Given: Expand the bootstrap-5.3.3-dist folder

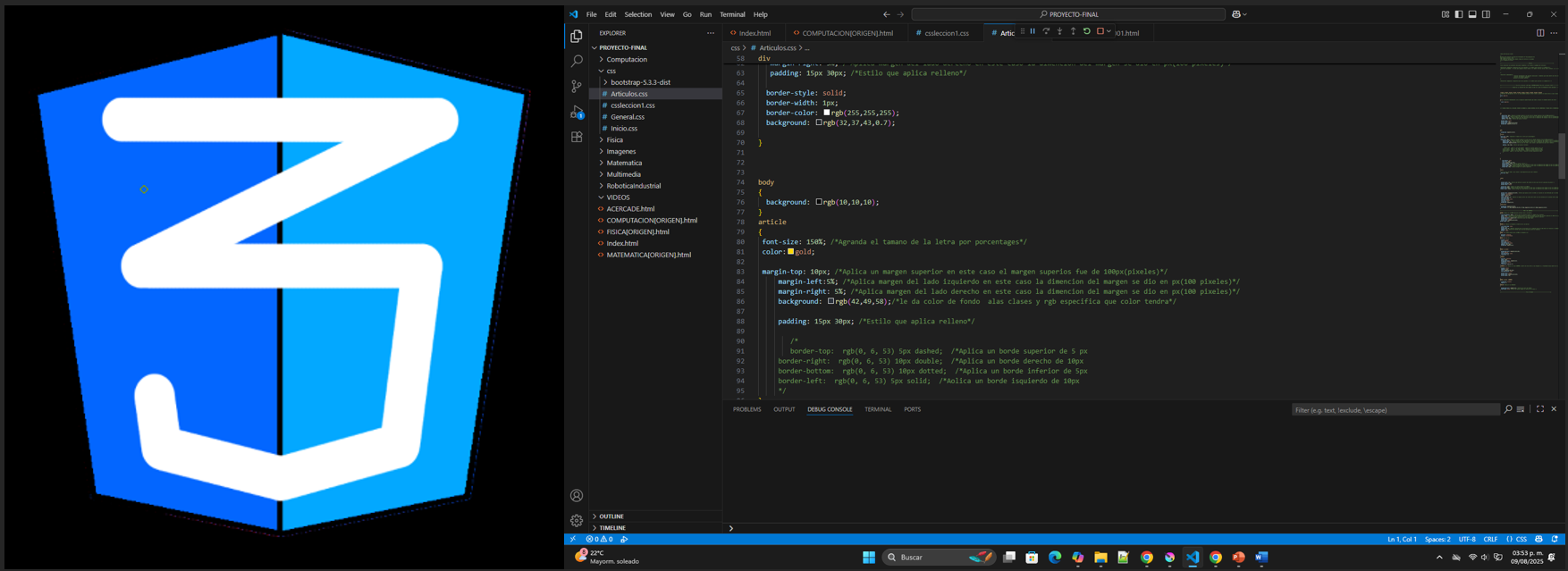Looking at the screenshot, I should pyautogui.click(x=656, y=82).
